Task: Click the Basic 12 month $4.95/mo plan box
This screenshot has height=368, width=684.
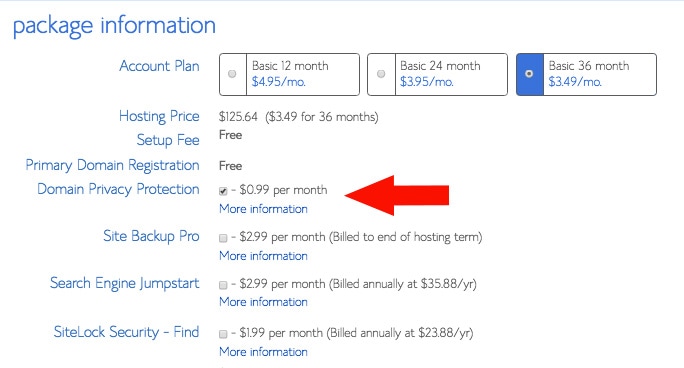Action: [x=289, y=74]
